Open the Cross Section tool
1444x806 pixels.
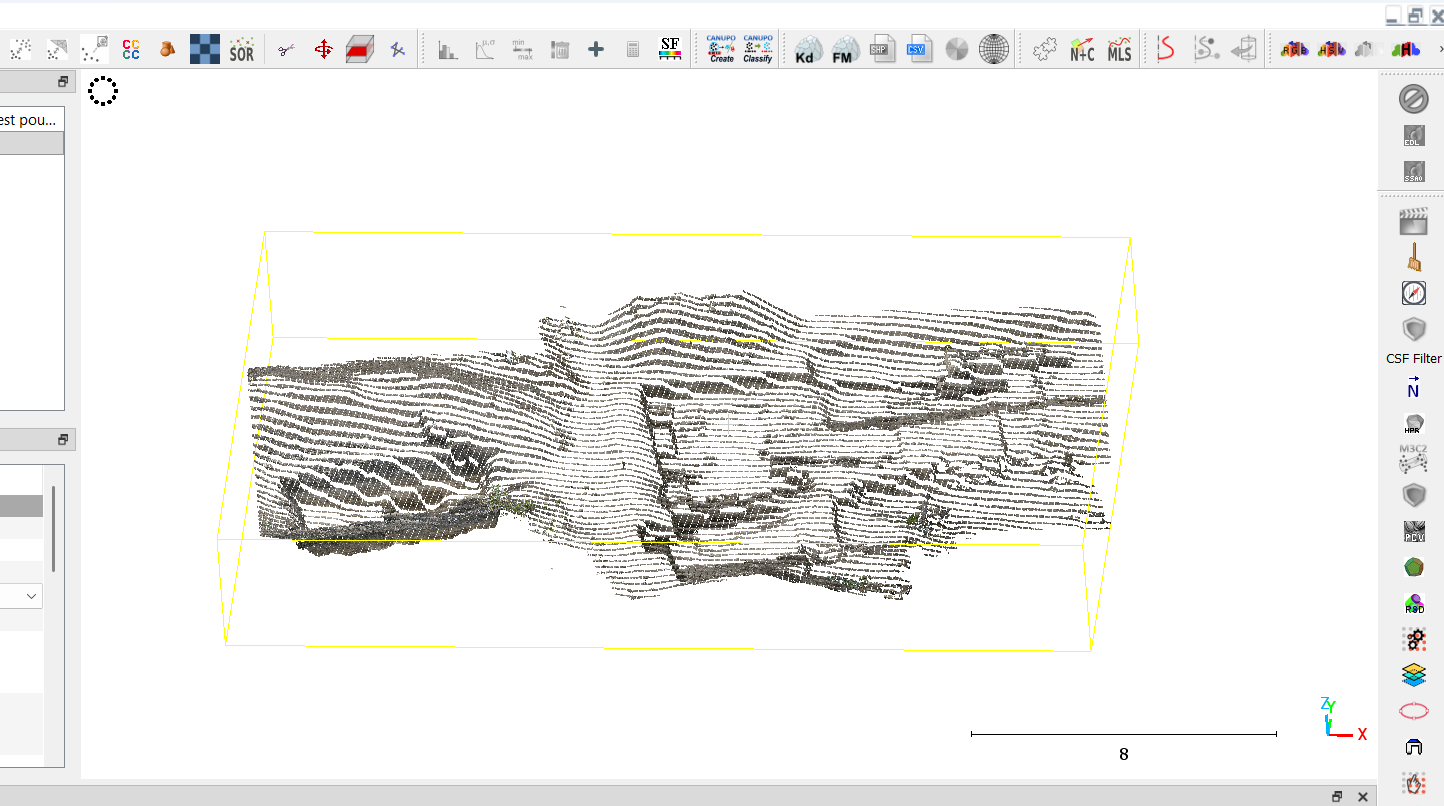360,49
